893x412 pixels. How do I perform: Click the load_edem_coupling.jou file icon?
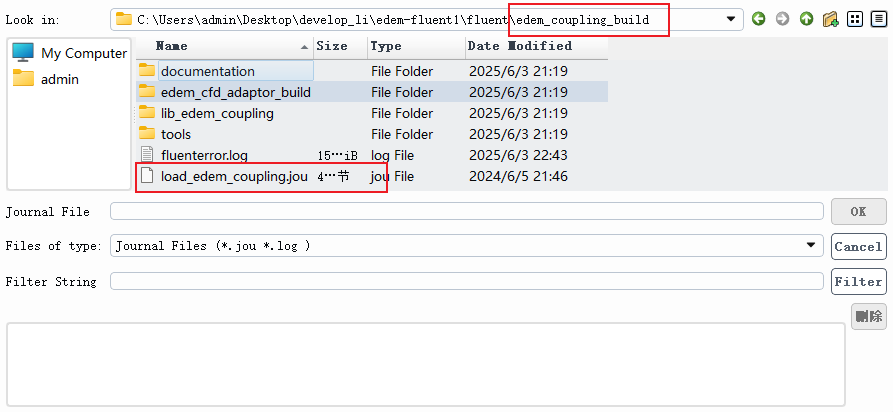tap(147, 176)
